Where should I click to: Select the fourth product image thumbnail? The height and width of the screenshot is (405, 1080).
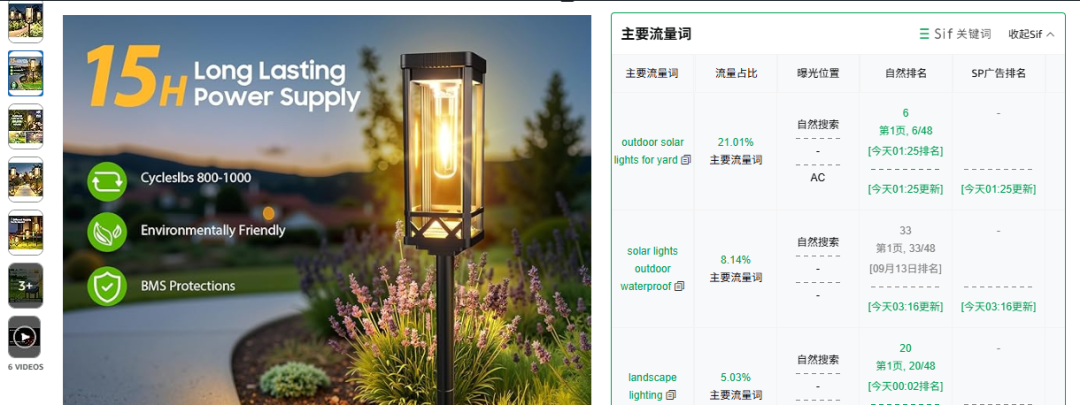(x=25, y=179)
